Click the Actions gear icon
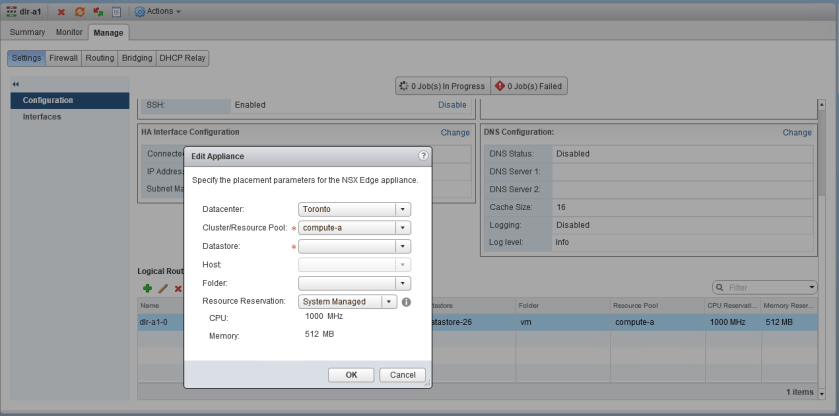This screenshot has width=839, height=416. (140, 12)
